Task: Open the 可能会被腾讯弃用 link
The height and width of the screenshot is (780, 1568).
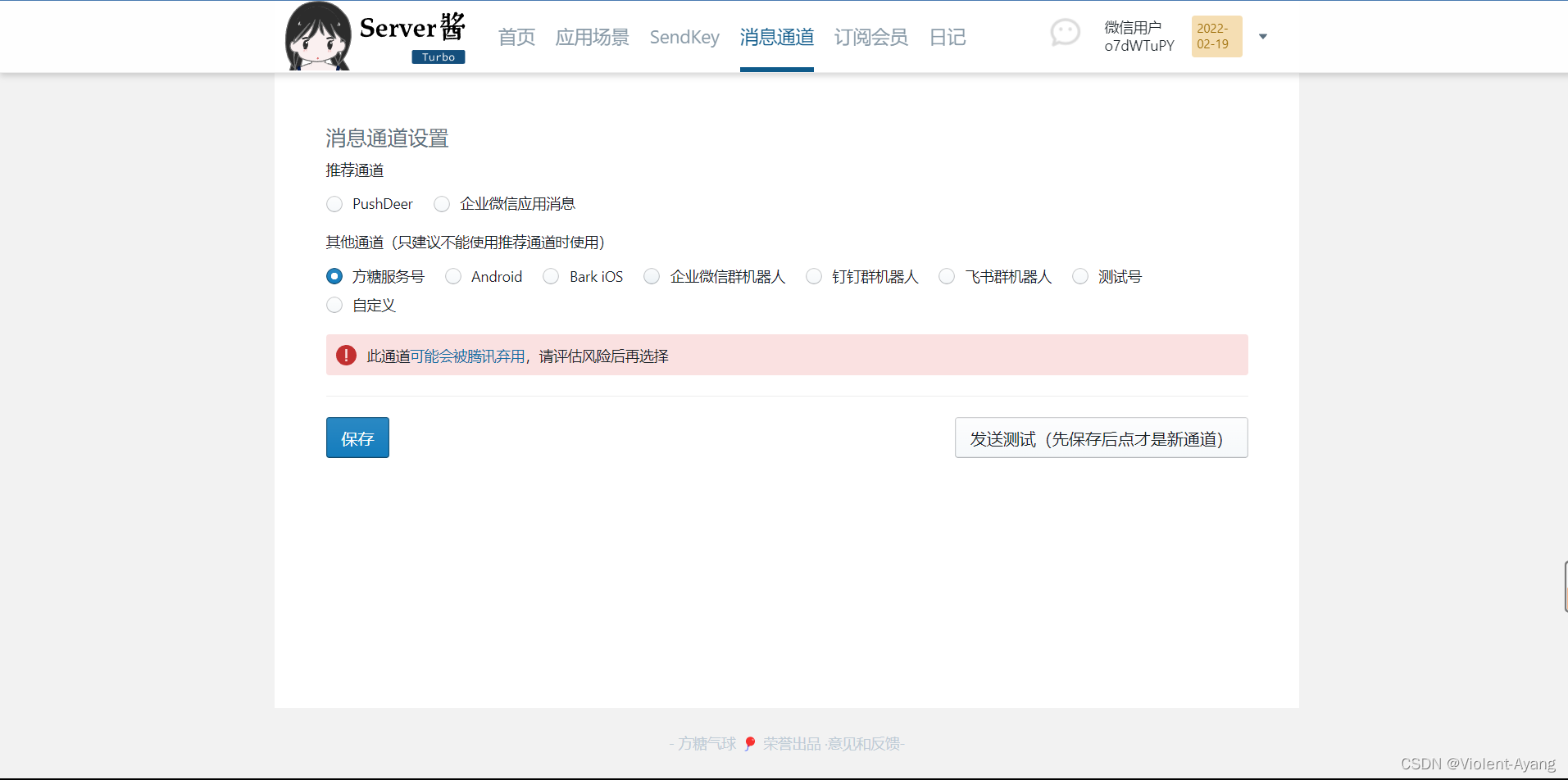Action: [x=467, y=356]
